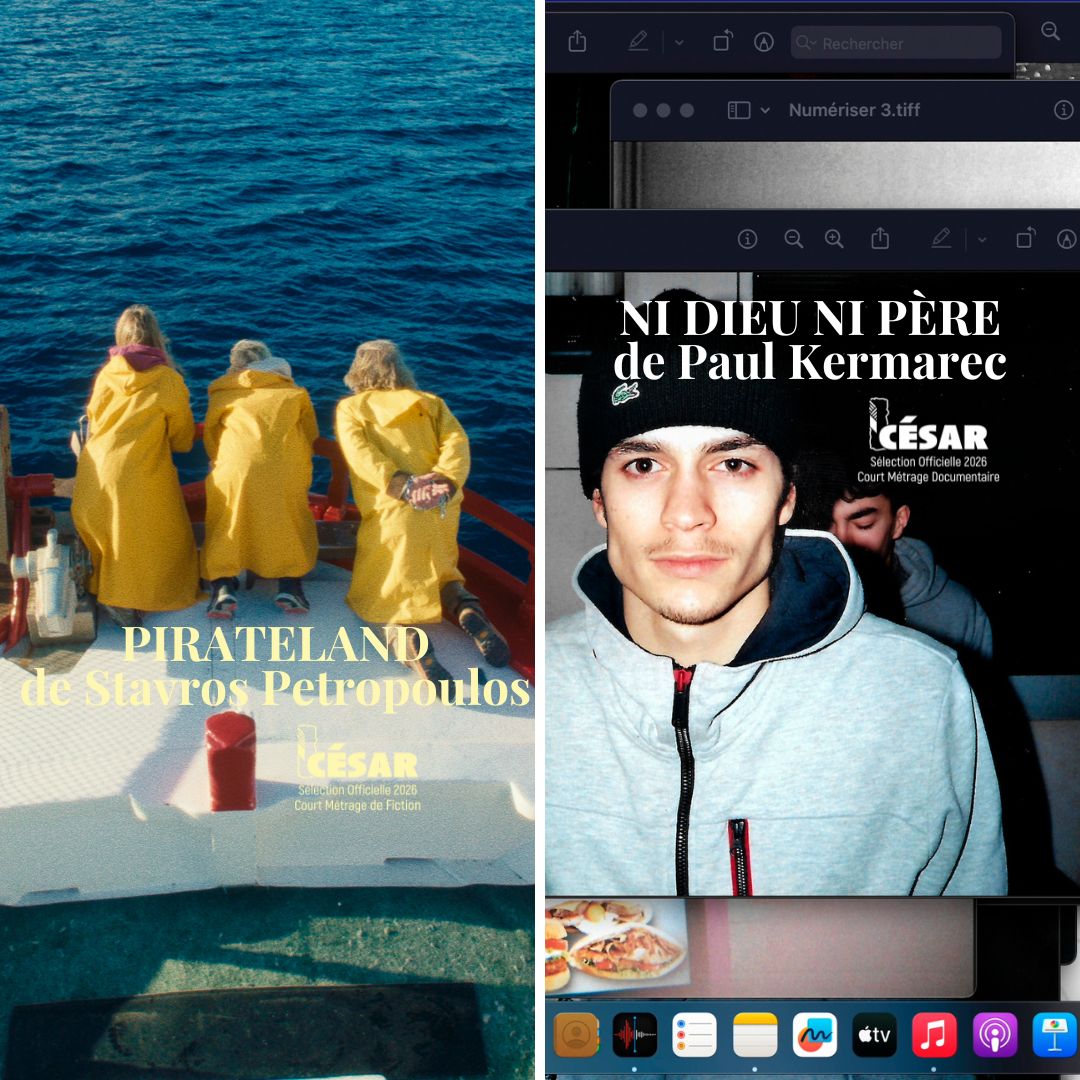Click circled-A icon next to Rechercher field
Screen dimensions: 1080x1080
tap(764, 42)
